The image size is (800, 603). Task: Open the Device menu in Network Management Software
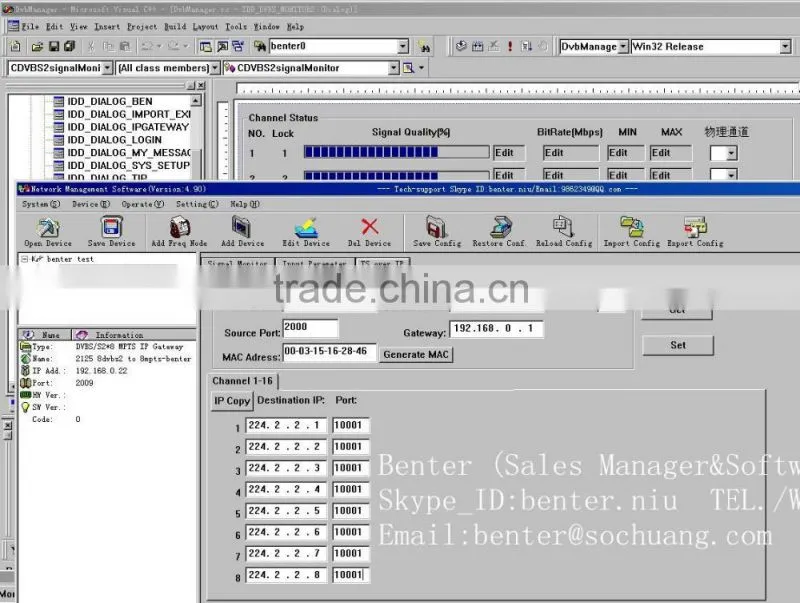[91, 204]
